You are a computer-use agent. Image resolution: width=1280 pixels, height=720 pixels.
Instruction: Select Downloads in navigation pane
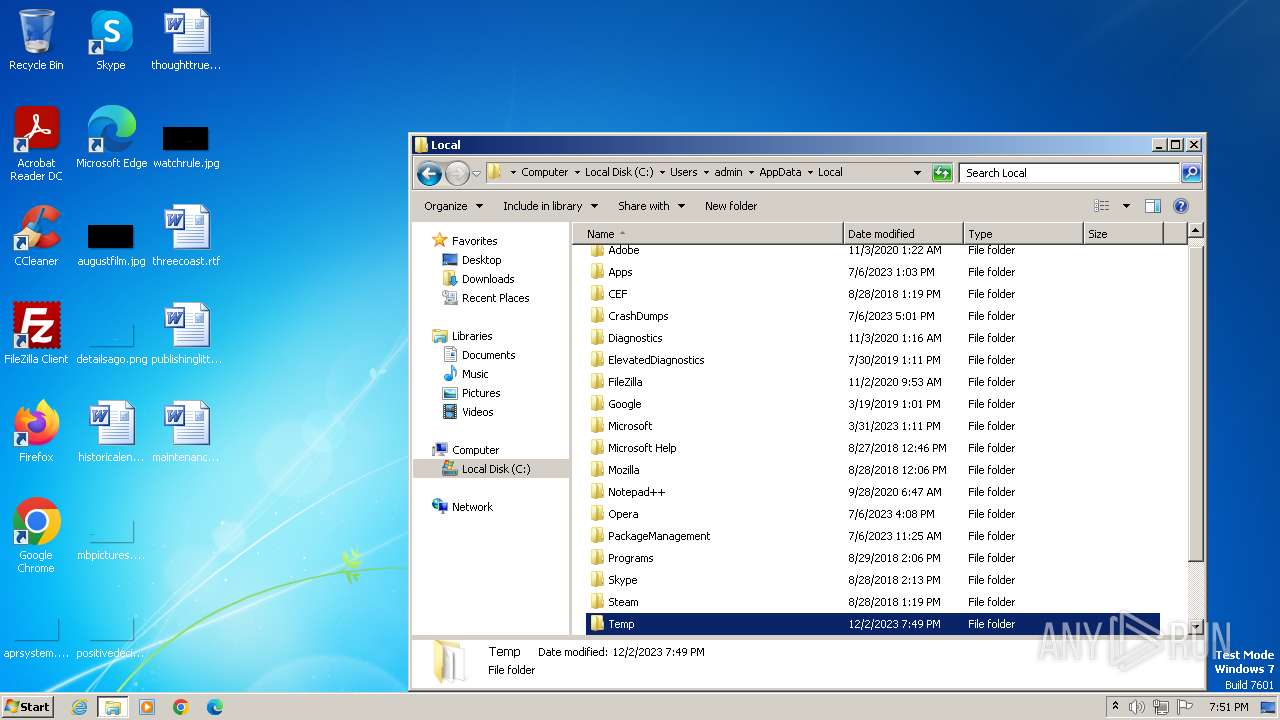click(x=488, y=279)
